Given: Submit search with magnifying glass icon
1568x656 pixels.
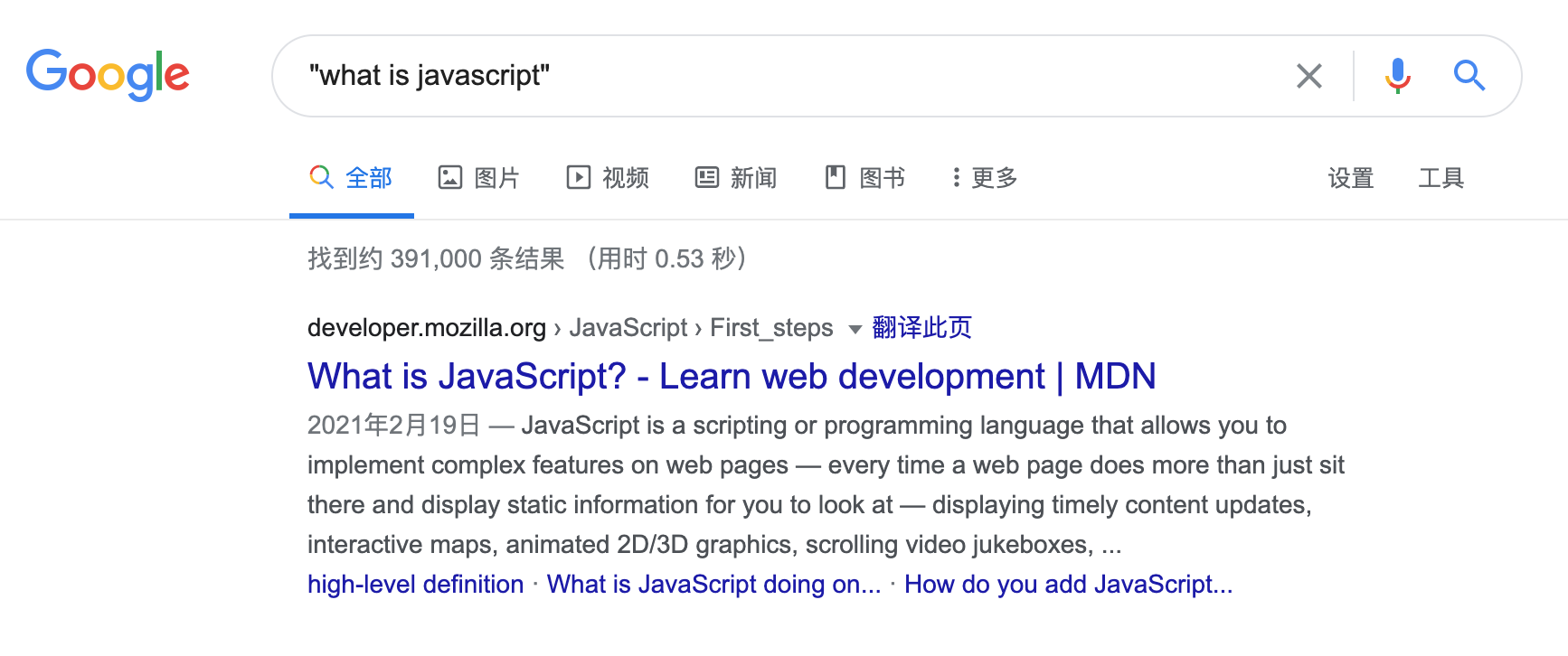Looking at the screenshot, I should [1469, 76].
